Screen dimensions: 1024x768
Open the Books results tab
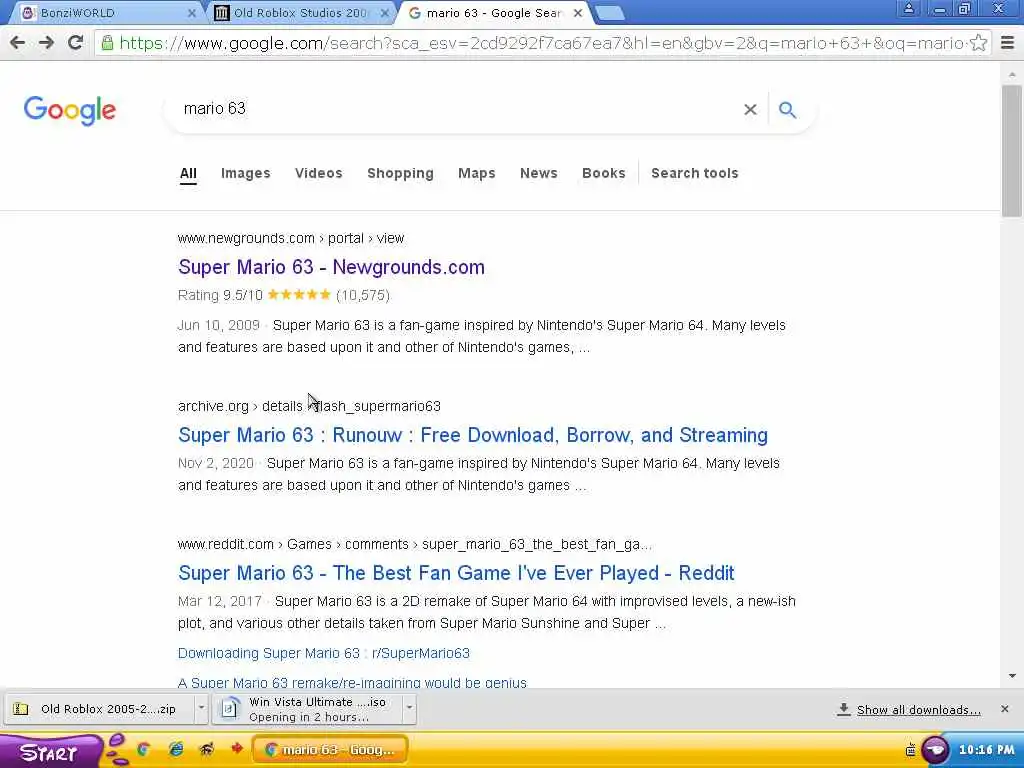(603, 173)
